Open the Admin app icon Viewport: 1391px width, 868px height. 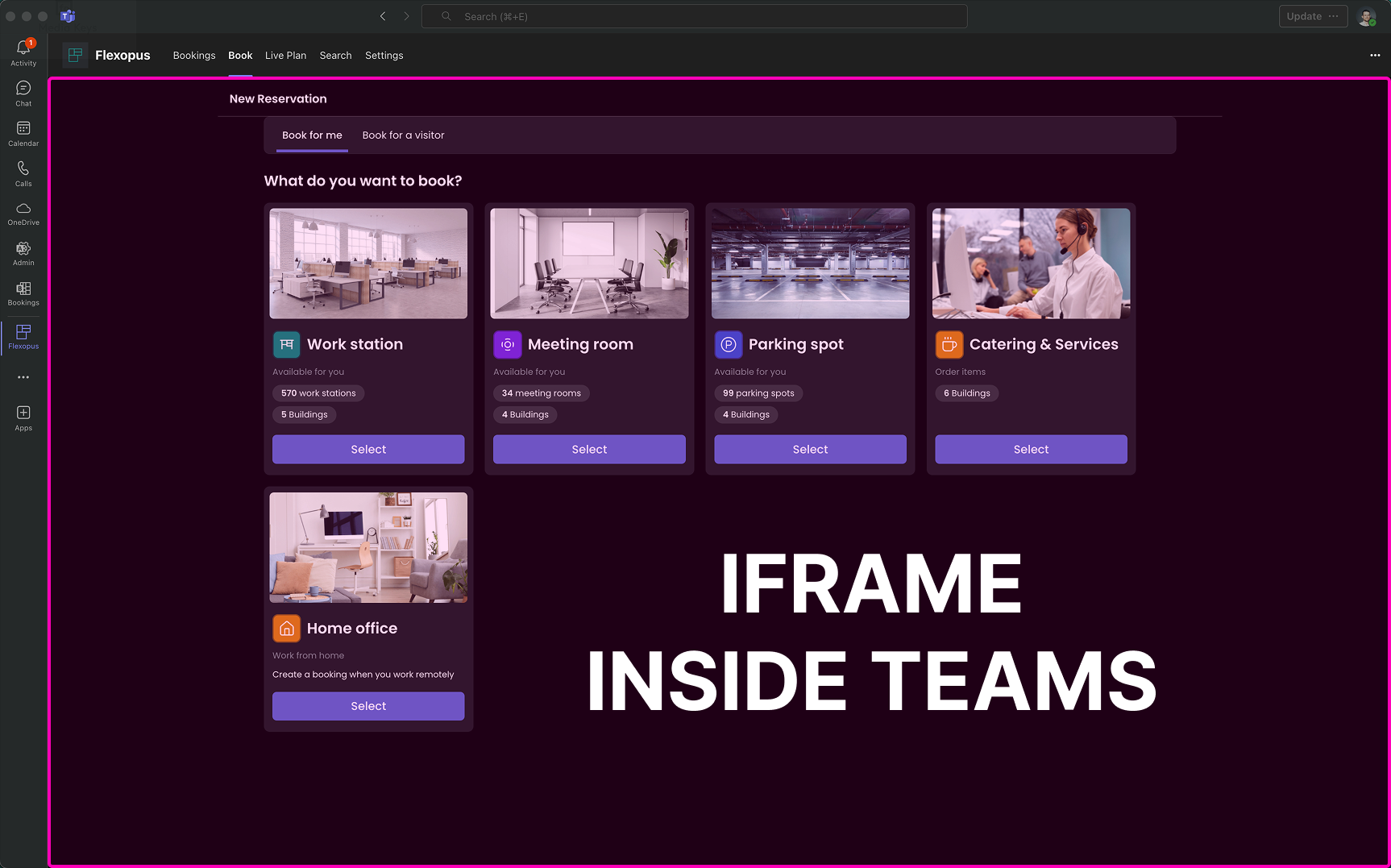click(23, 253)
